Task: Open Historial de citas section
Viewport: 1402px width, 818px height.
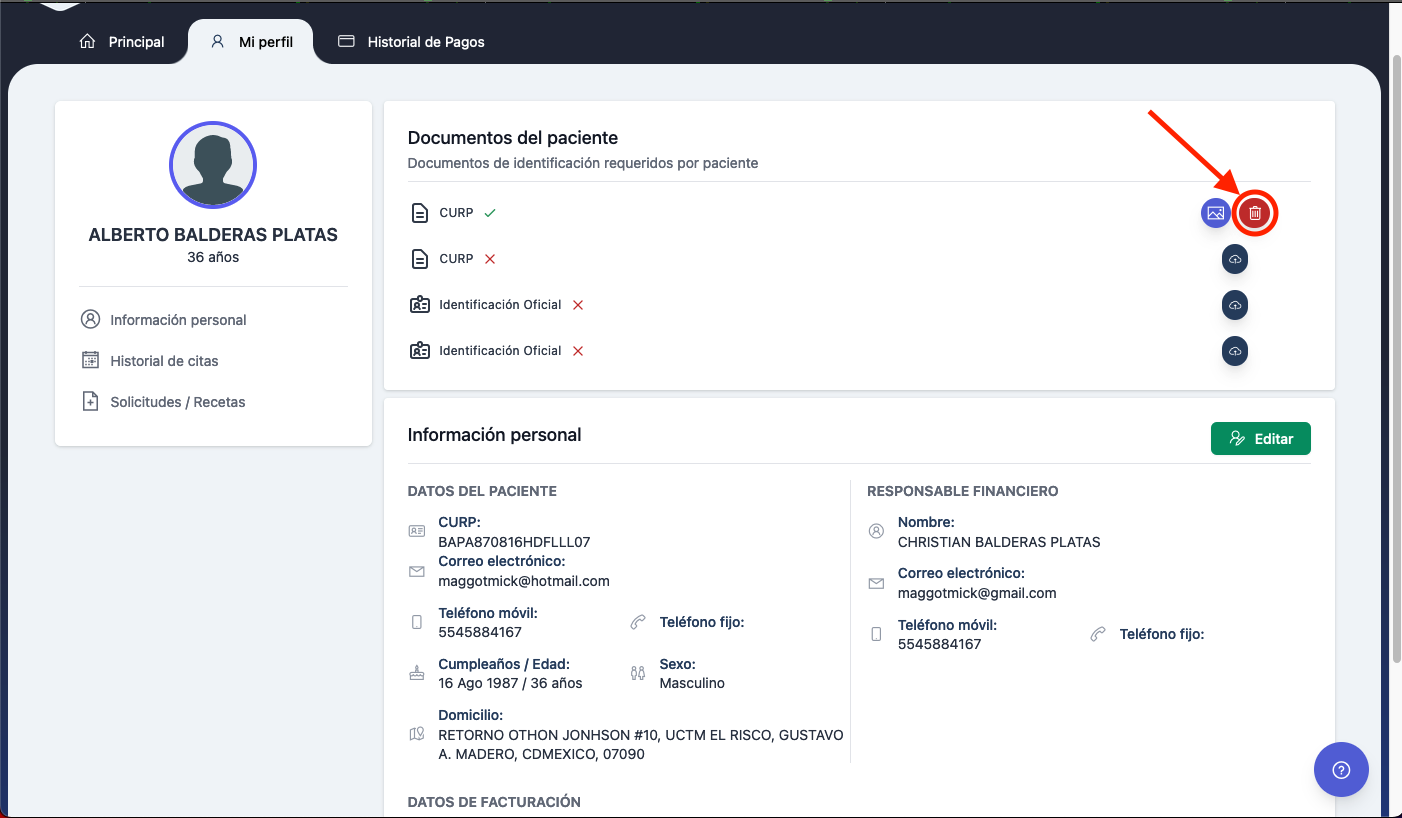Action: point(164,361)
